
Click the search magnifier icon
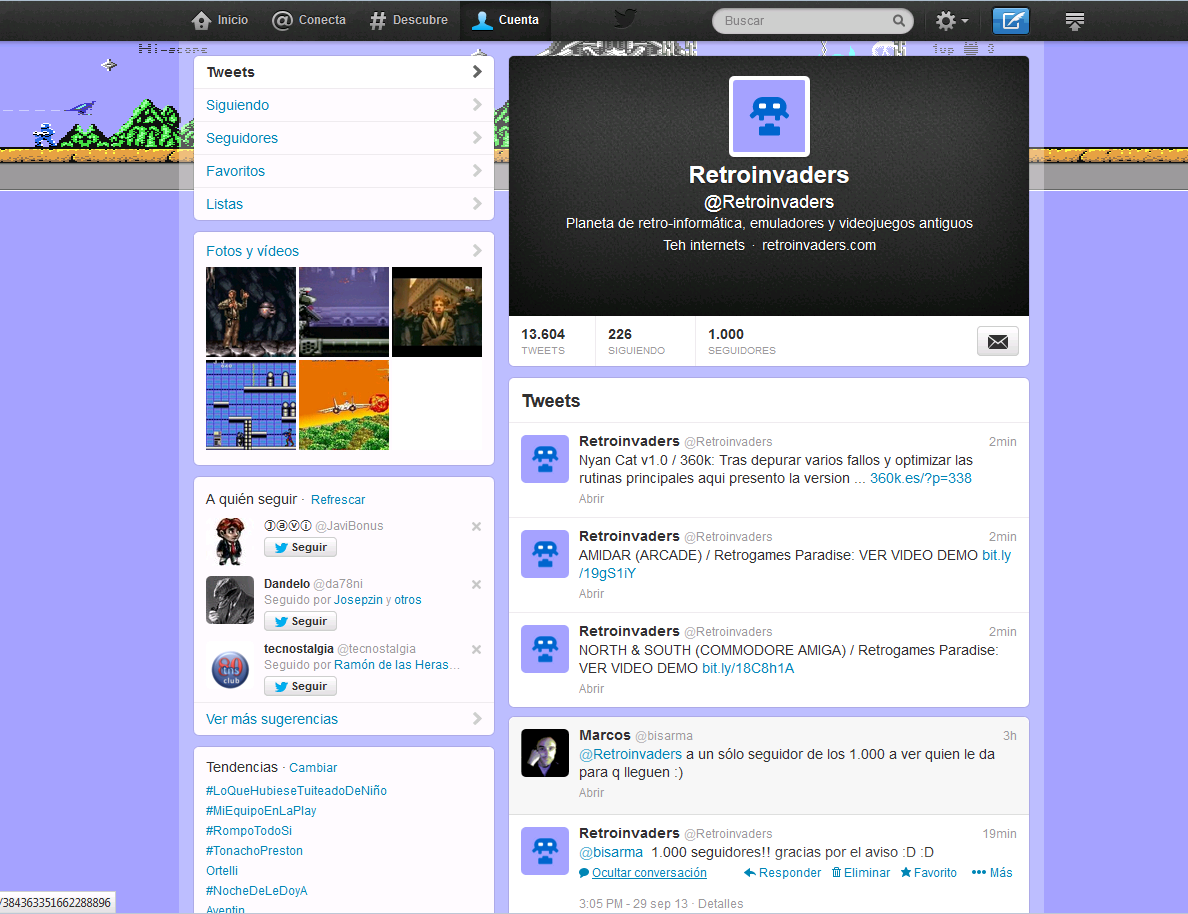pos(899,20)
